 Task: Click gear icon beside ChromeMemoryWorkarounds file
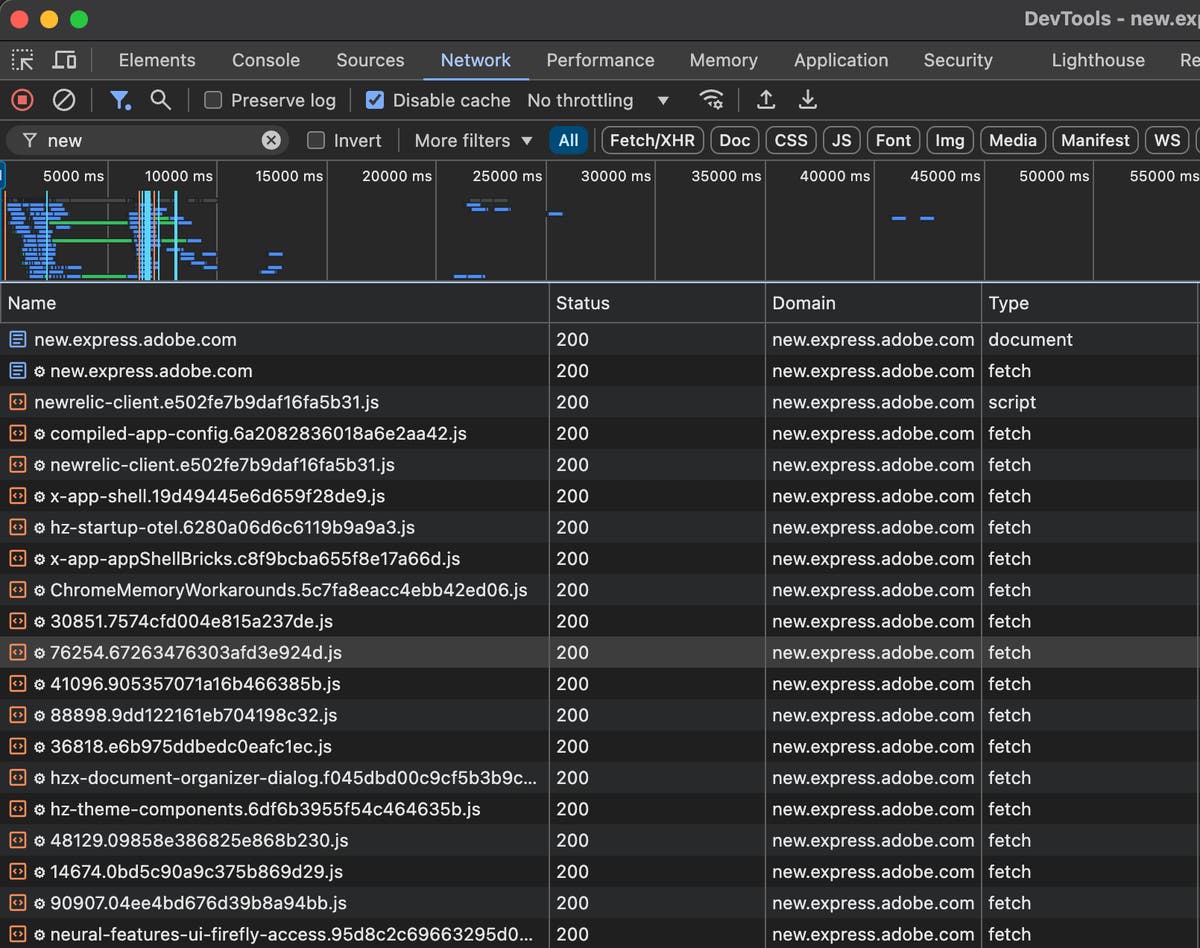[x=40, y=590]
